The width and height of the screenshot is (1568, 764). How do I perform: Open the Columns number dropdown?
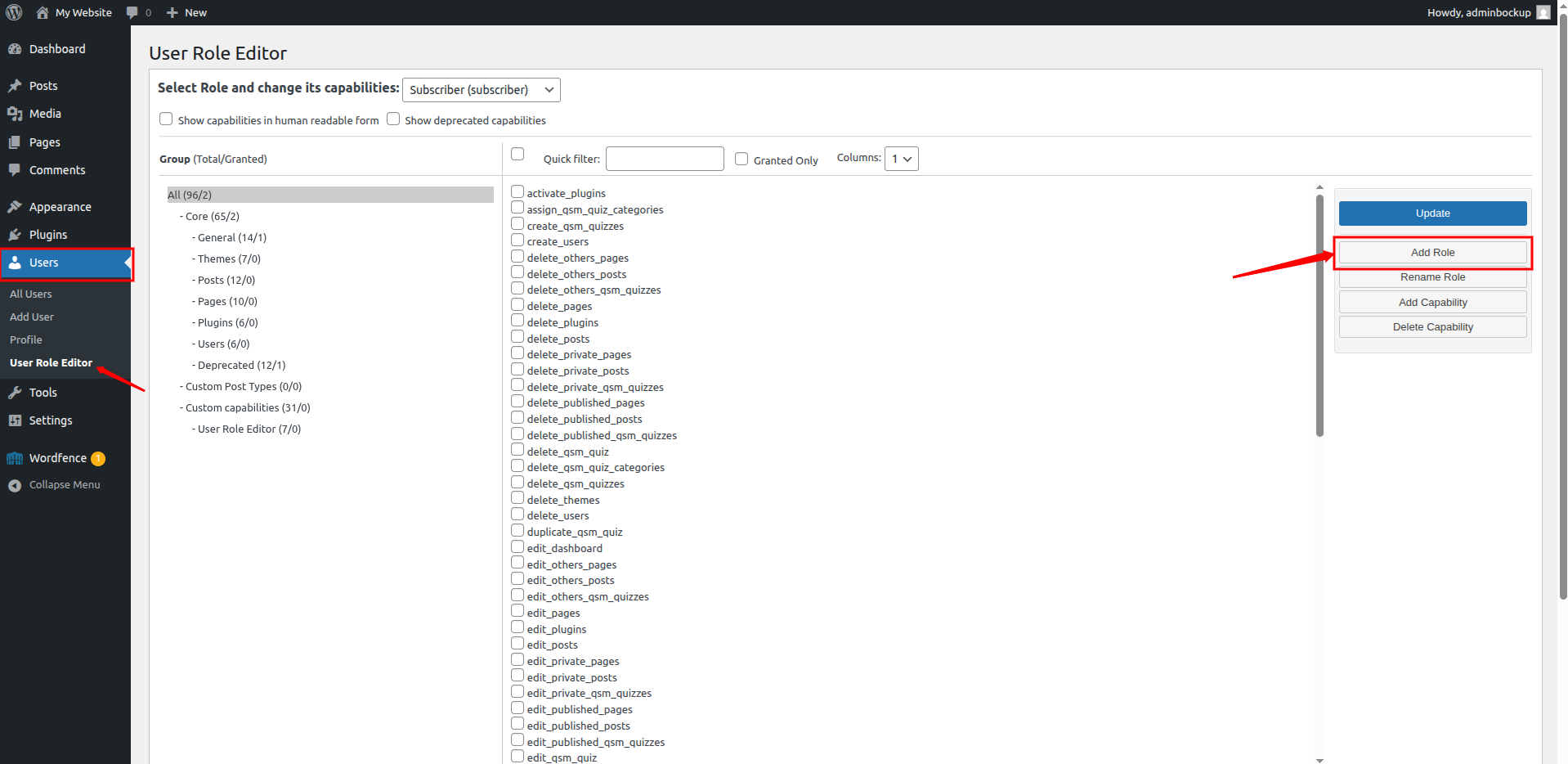902,159
